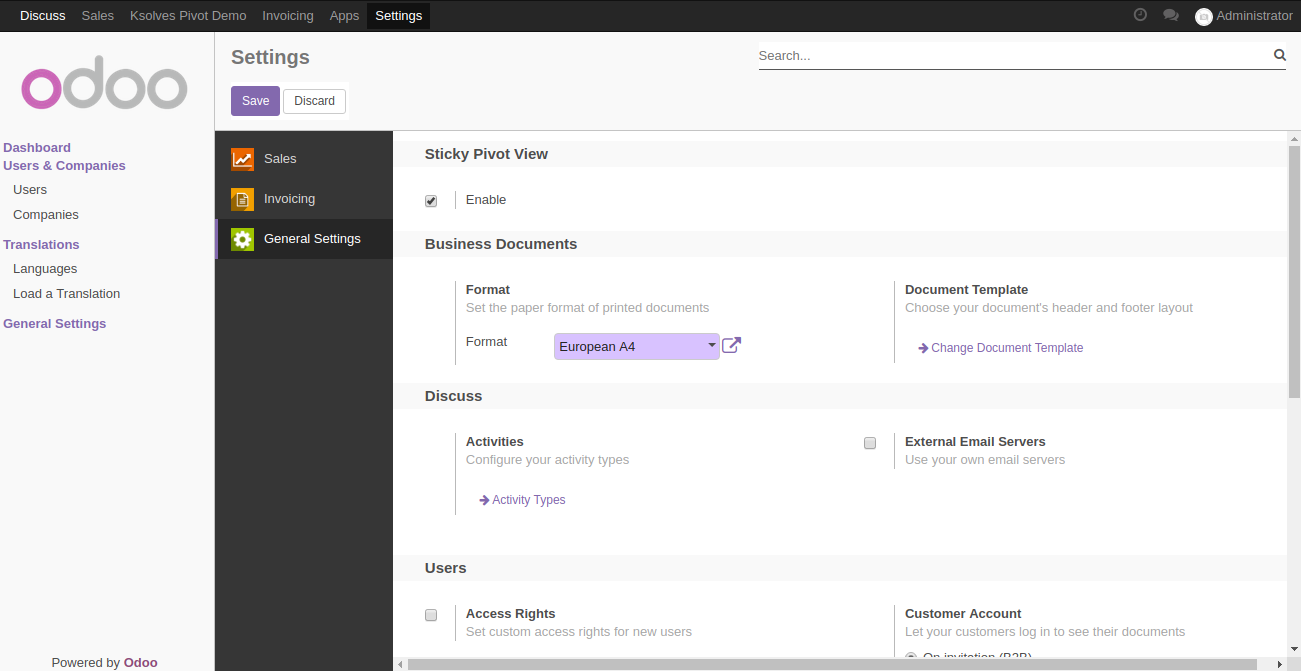Click the Invoicing document icon
This screenshot has width=1301, height=671.
click(x=242, y=199)
